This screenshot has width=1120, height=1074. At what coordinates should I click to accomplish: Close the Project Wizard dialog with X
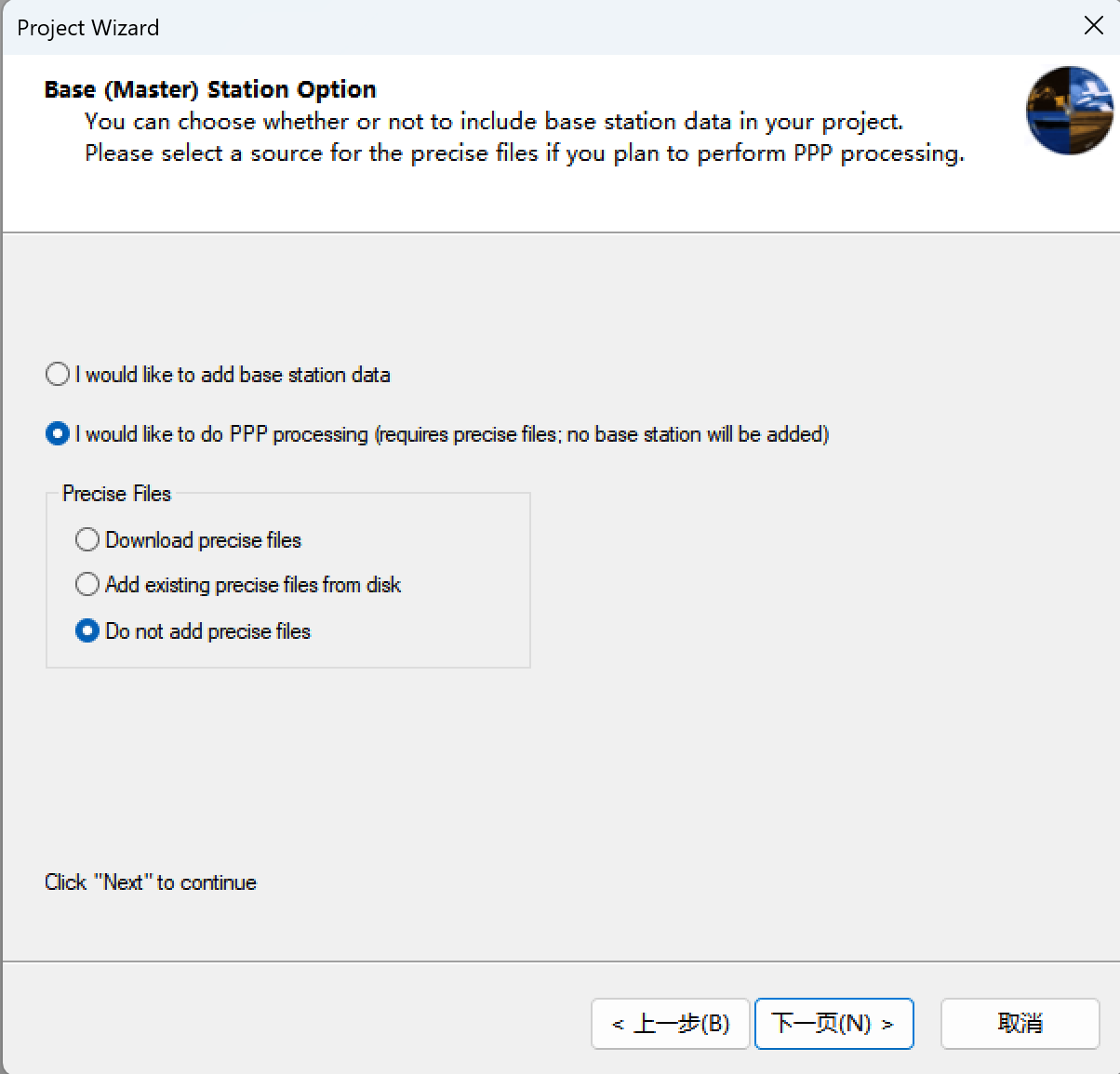click(1094, 26)
